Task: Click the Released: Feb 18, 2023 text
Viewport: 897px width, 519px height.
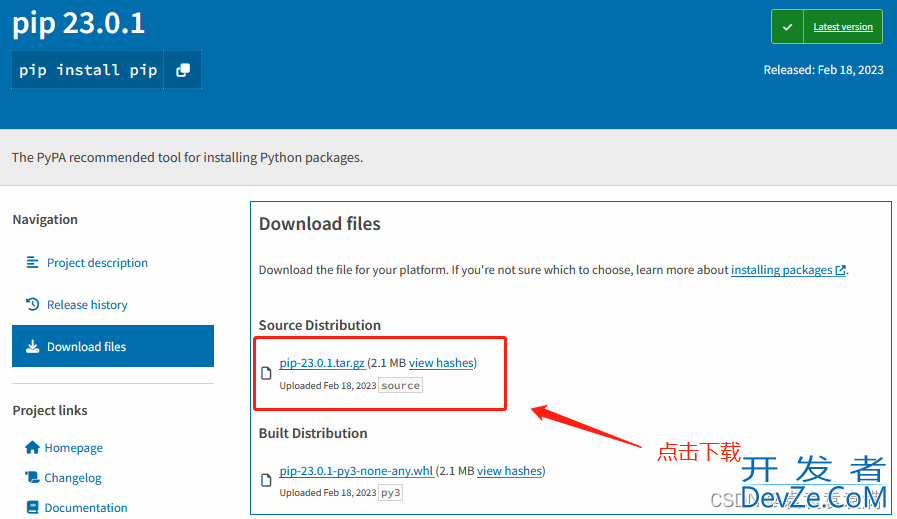Action: [823, 70]
